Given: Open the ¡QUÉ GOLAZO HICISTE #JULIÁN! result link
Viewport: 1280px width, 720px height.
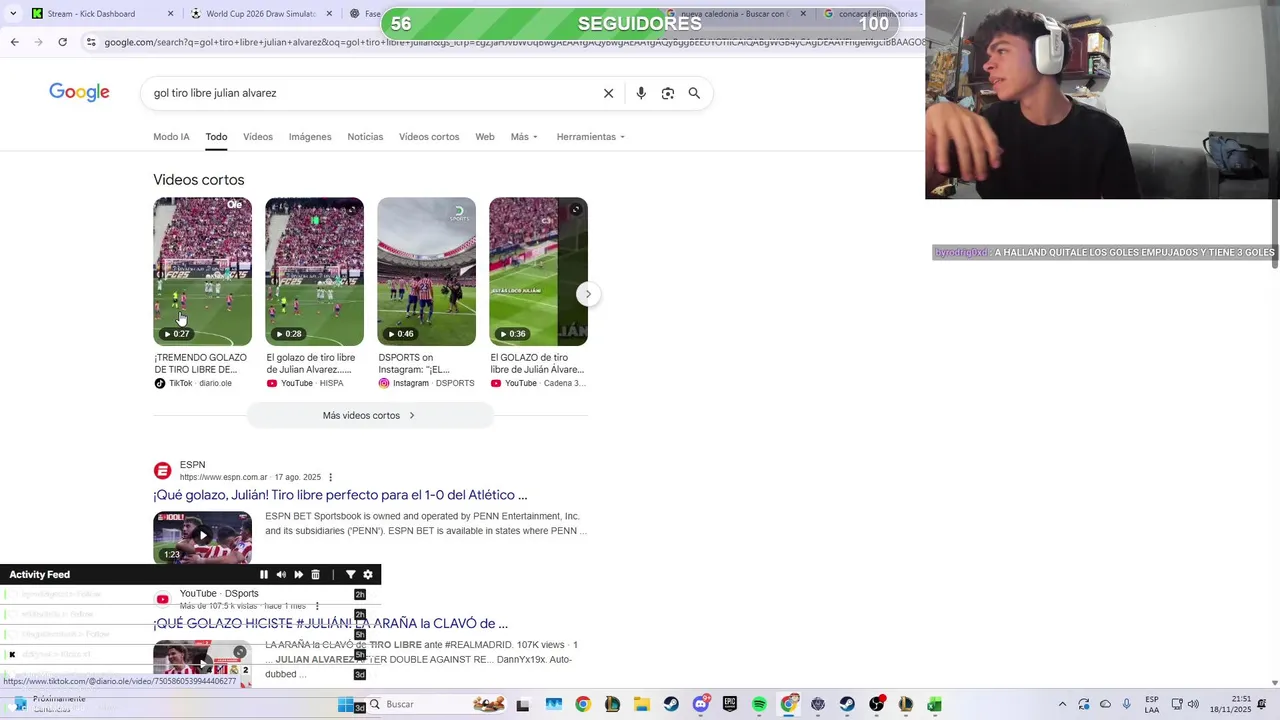Looking at the screenshot, I should coord(330,624).
